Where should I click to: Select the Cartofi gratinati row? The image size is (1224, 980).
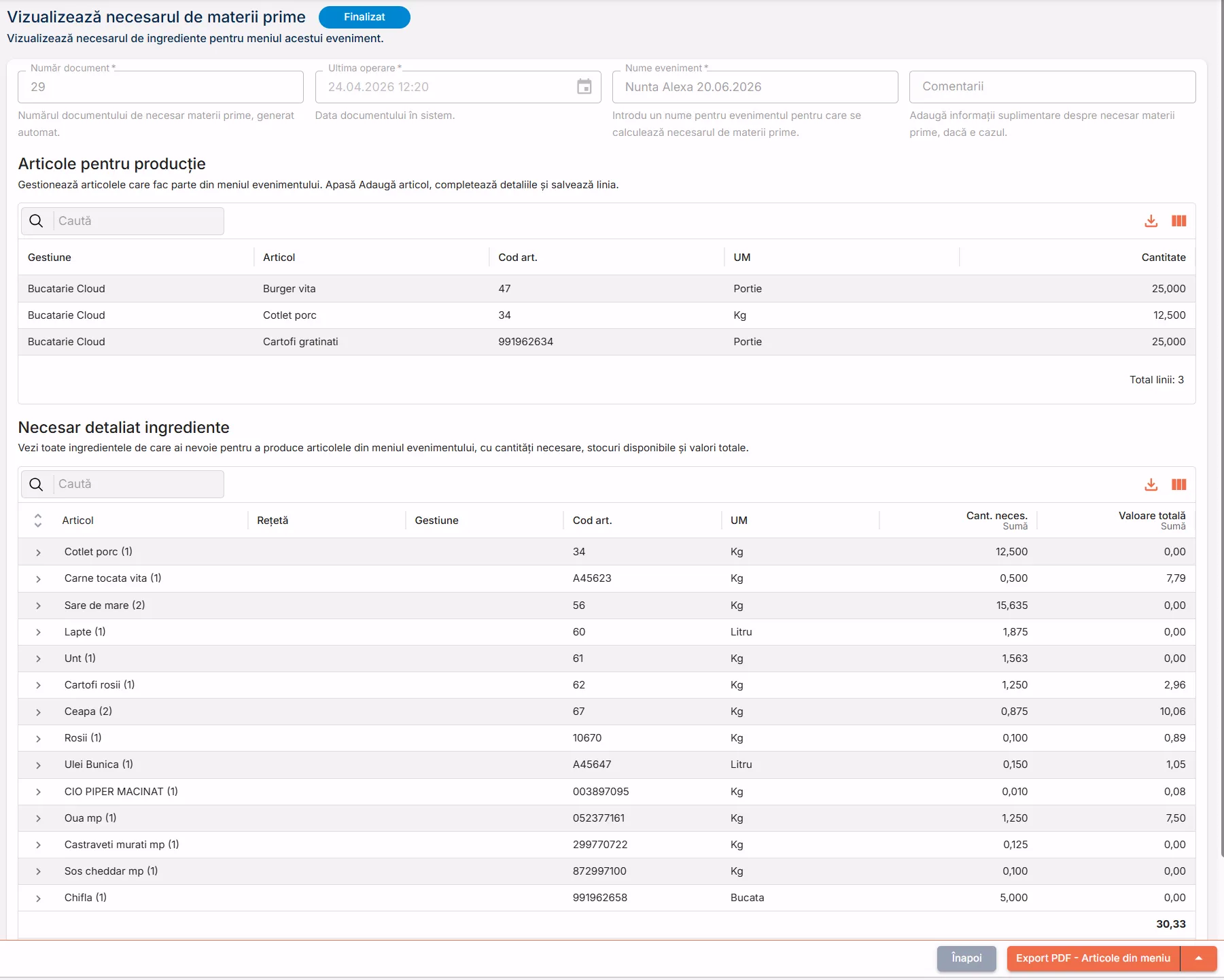coord(606,342)
